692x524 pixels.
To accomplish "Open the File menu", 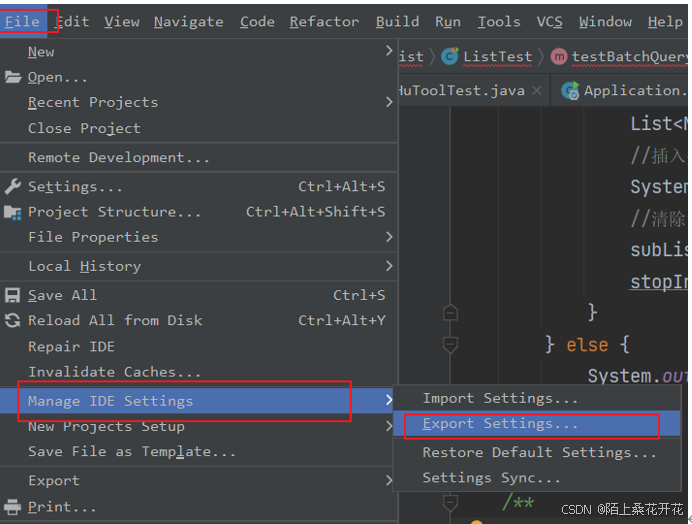I will pyautogui.click(x=23, y=21).
